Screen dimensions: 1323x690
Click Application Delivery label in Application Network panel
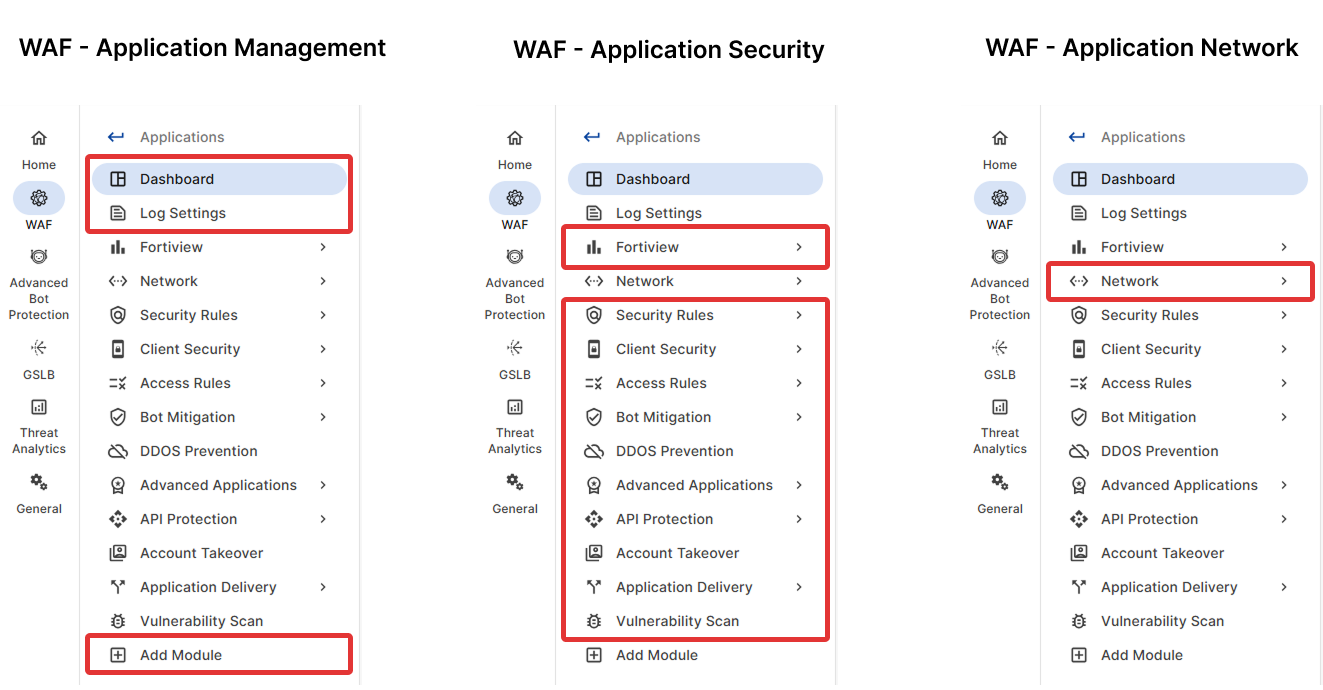1169,587
